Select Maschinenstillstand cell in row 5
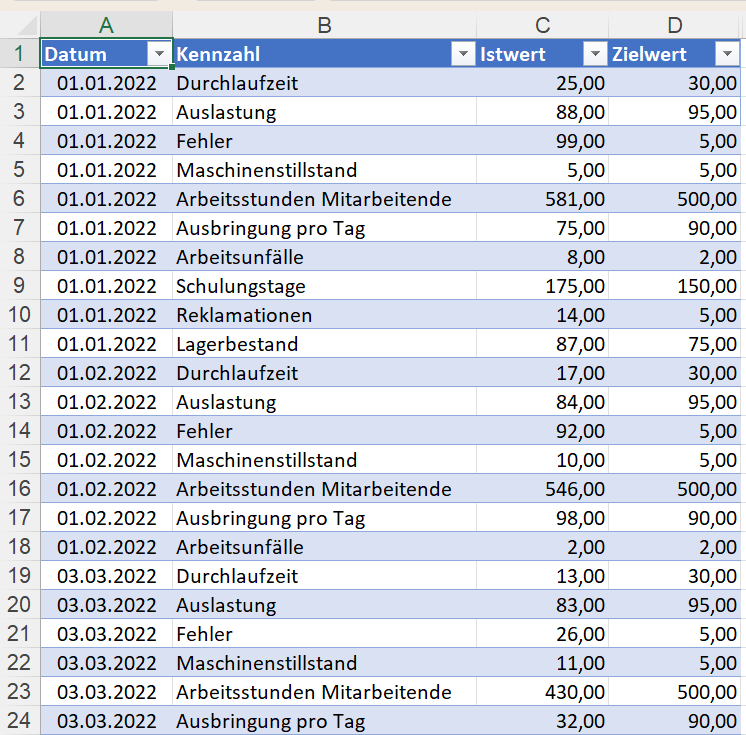746x735 pixels. pos(324,170)
